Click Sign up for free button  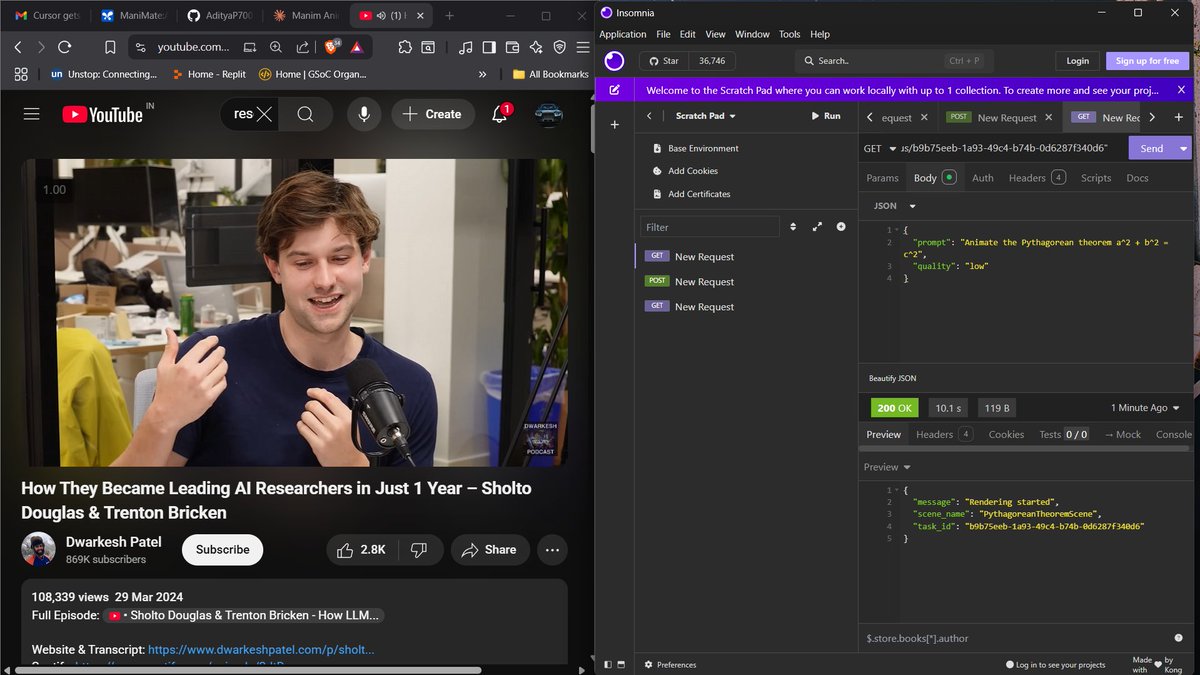click(x=1147, y=61)
